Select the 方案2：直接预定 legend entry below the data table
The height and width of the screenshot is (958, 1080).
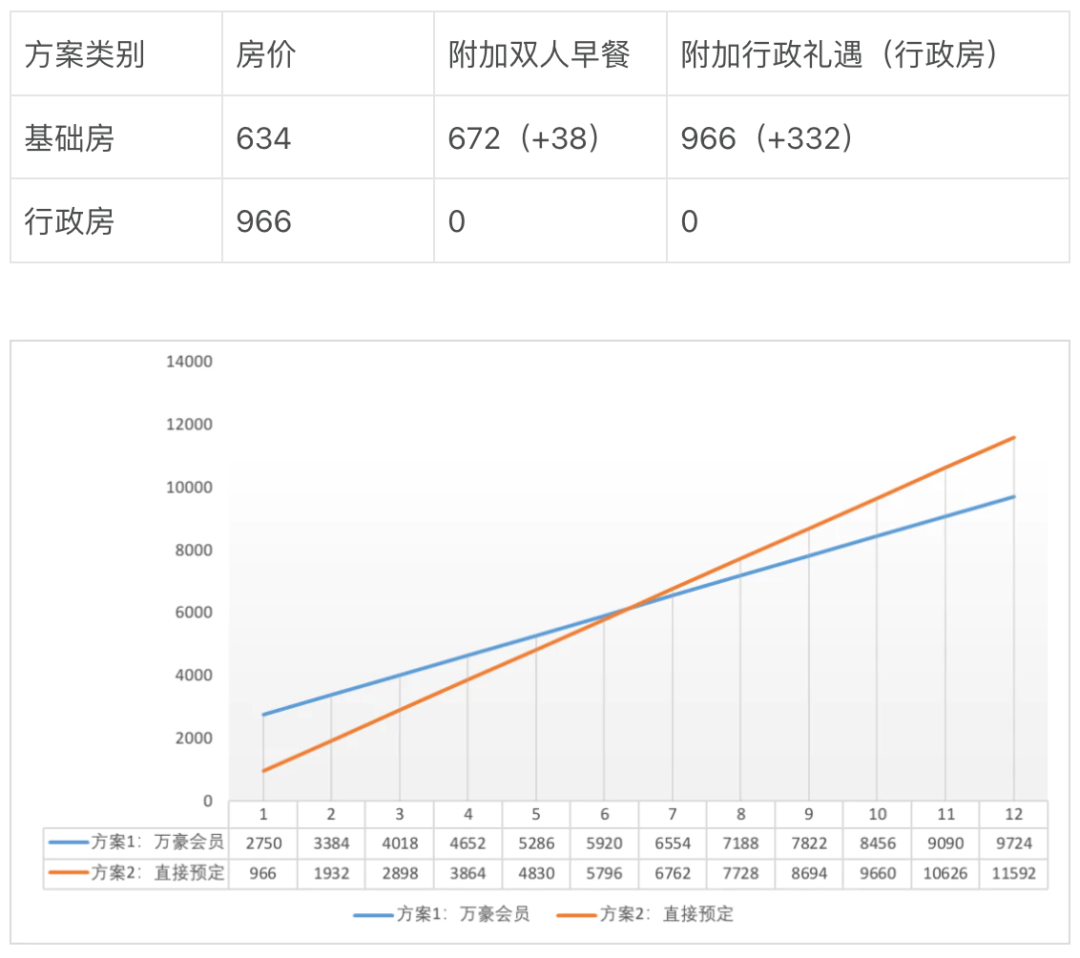[645, 915]
